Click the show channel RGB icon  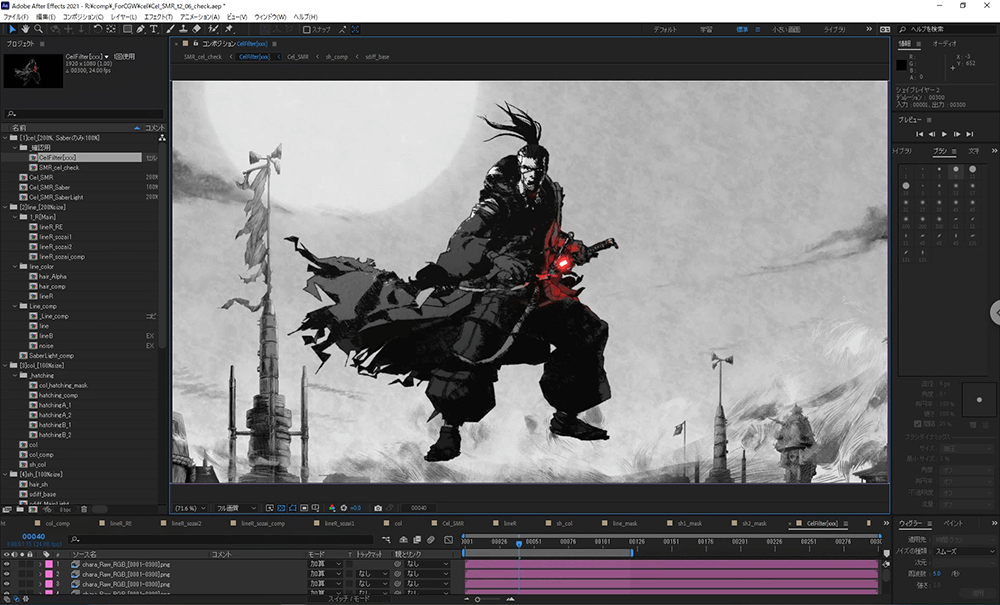pyautogui.click(x=332, y=508)
